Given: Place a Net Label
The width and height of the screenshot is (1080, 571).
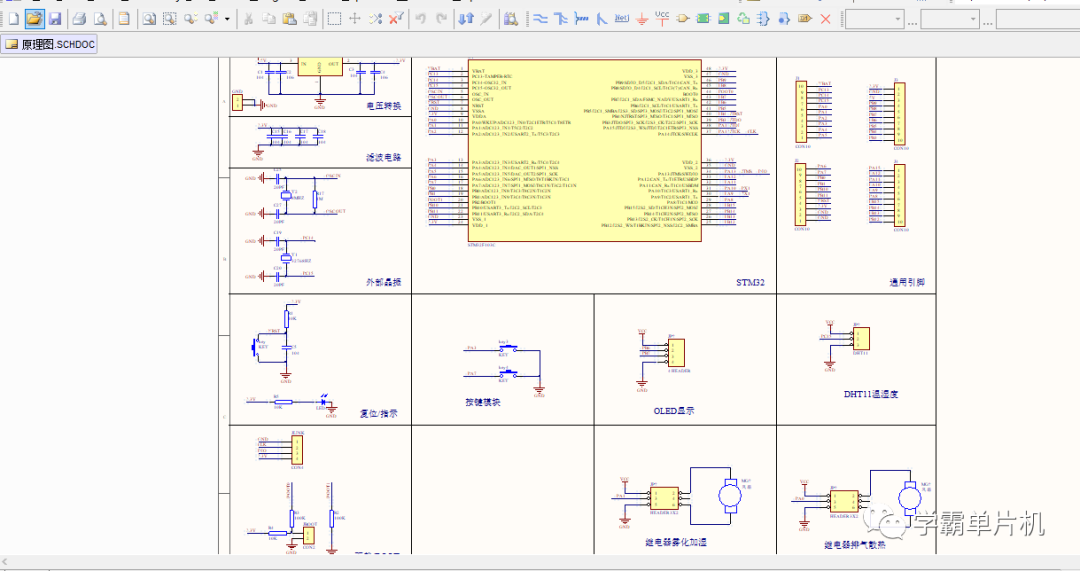Looking at the screenshot, I should coord(622,19).
